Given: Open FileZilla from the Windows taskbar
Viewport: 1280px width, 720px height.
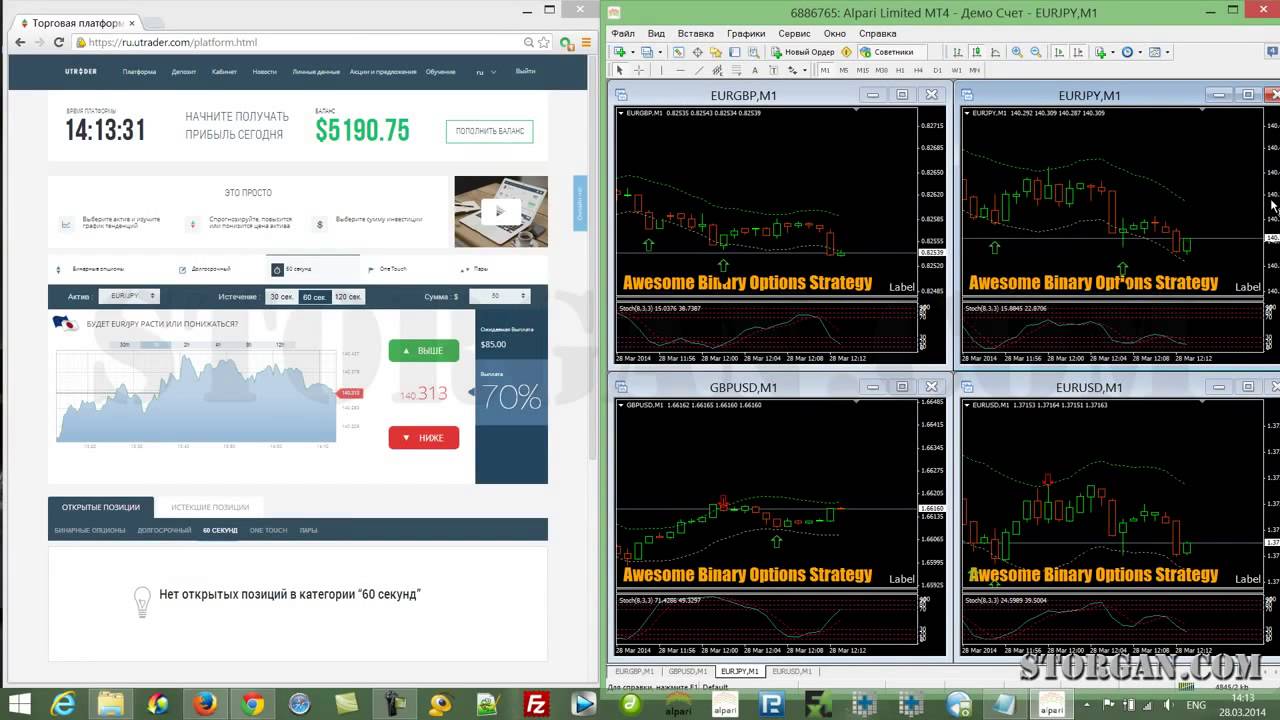Looking at the screenshot, I should (537, 703).
